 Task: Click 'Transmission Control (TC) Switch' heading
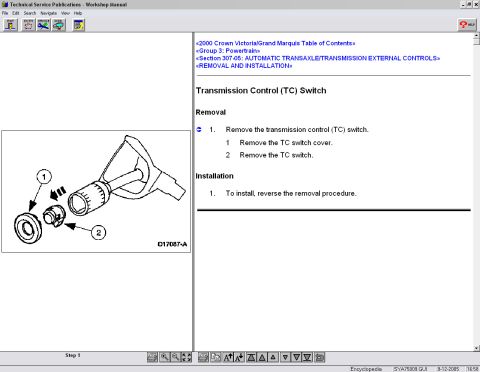pos(261,91)
